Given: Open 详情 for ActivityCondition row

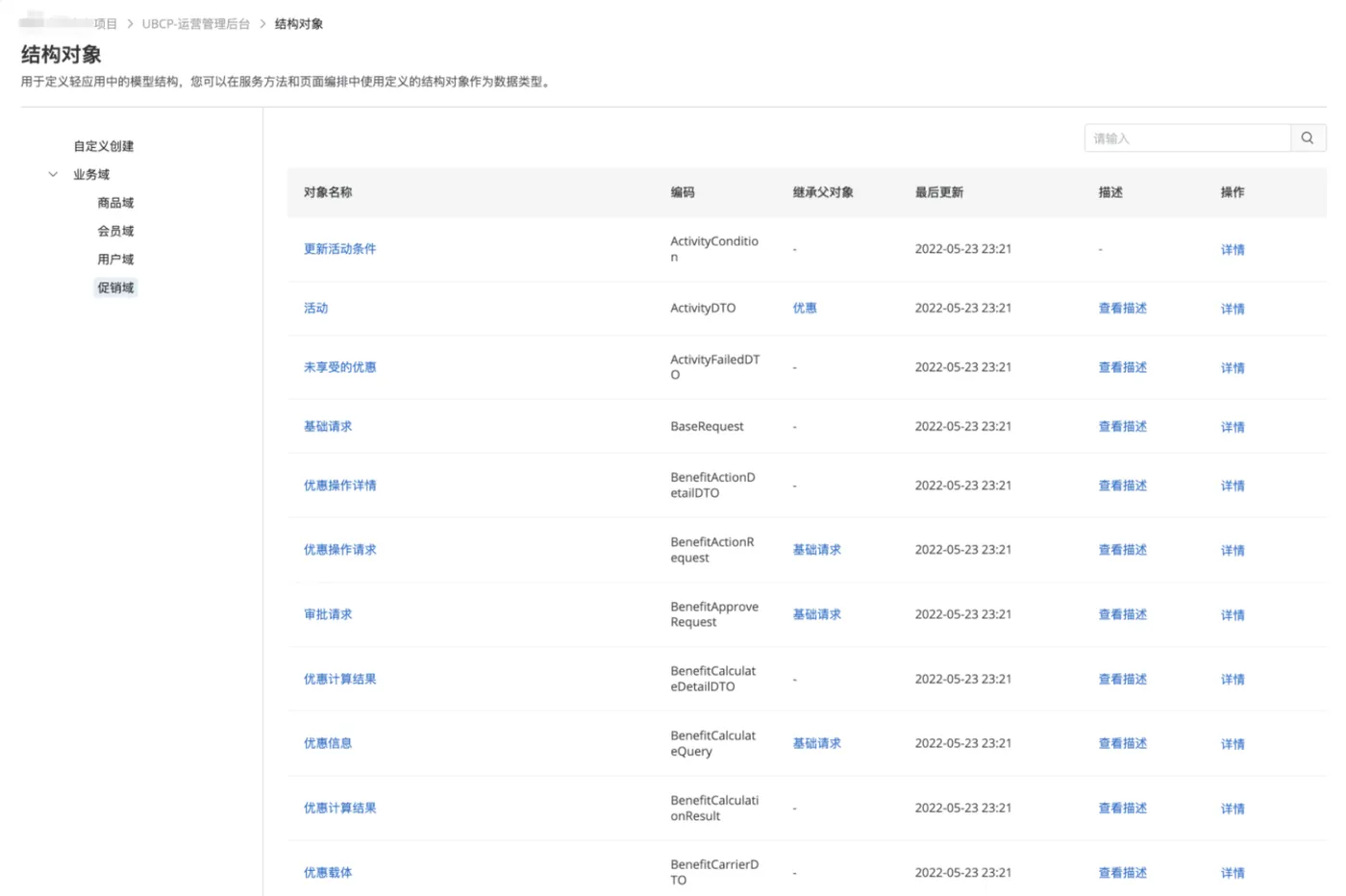Looking at the screenshot, I should pyautogui.click(x=1233, y=250).
